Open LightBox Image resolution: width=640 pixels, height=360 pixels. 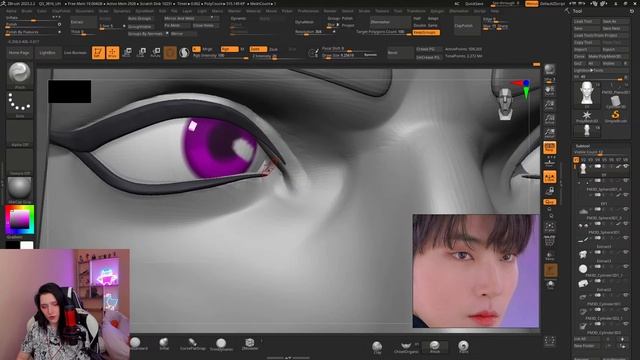coord(47,53)
